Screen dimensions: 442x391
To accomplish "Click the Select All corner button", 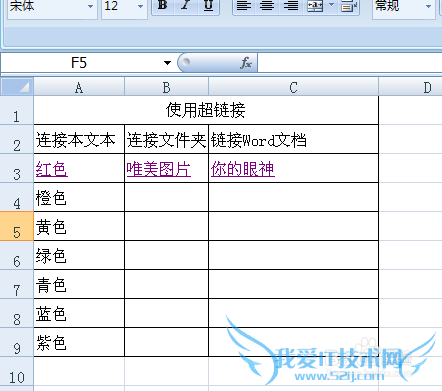I will (x=17, y=87).
